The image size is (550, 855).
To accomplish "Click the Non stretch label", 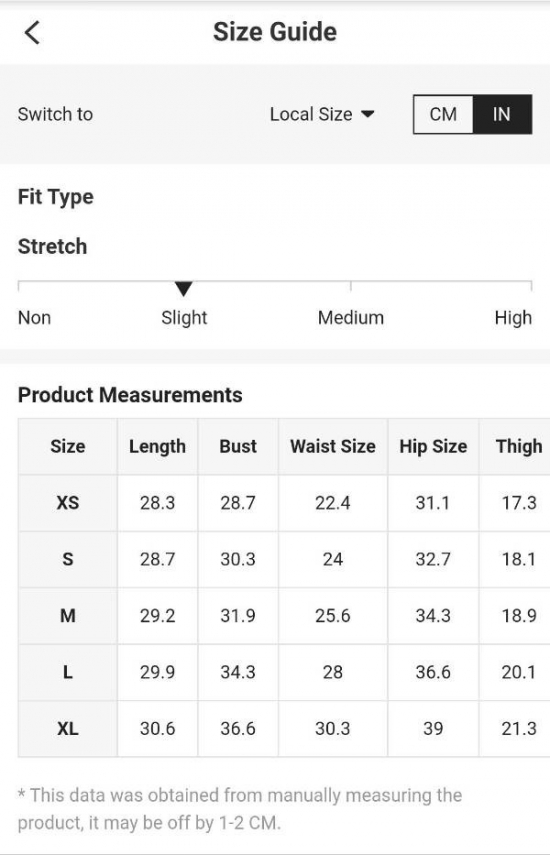I will tap(34, 317).
